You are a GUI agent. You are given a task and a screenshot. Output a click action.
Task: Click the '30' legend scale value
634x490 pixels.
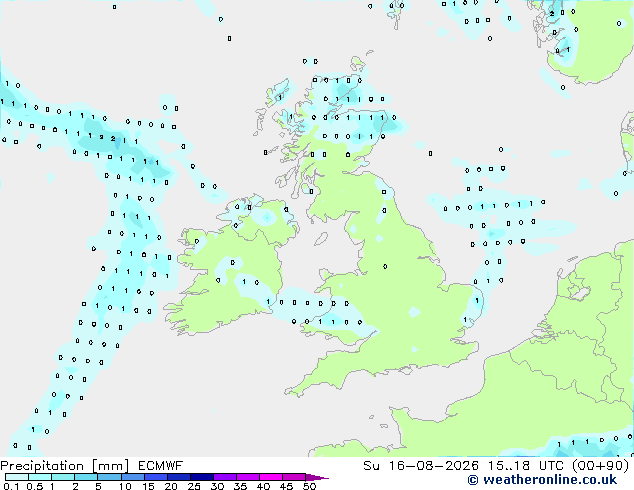(217, 486)
